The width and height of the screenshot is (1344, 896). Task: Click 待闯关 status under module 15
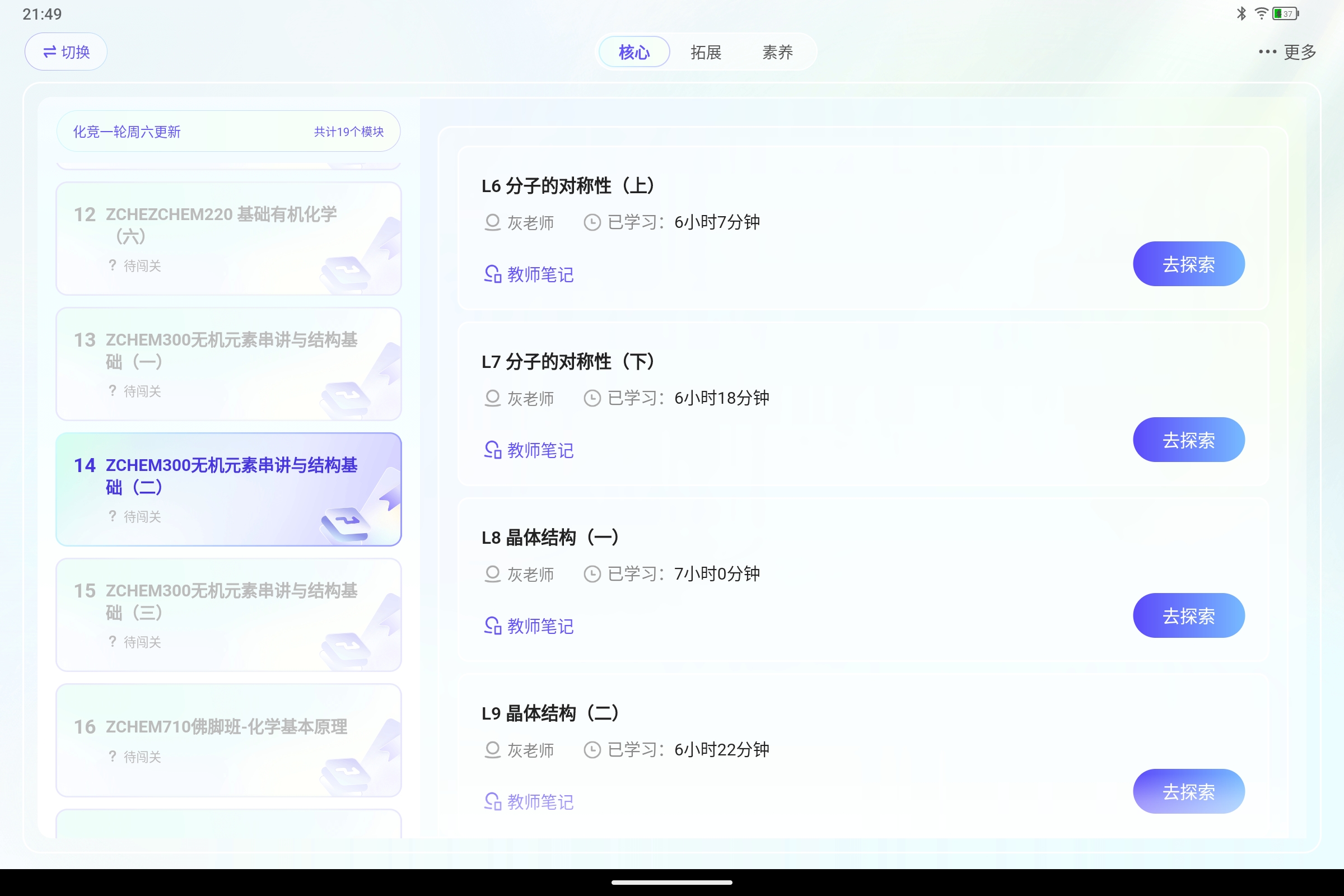point(135,642)
